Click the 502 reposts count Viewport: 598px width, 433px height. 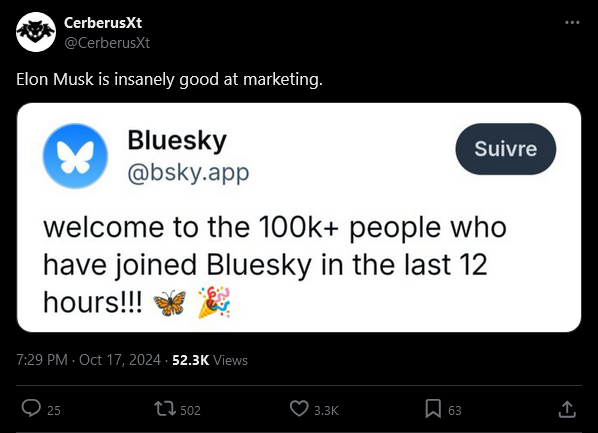click(190, 410)
